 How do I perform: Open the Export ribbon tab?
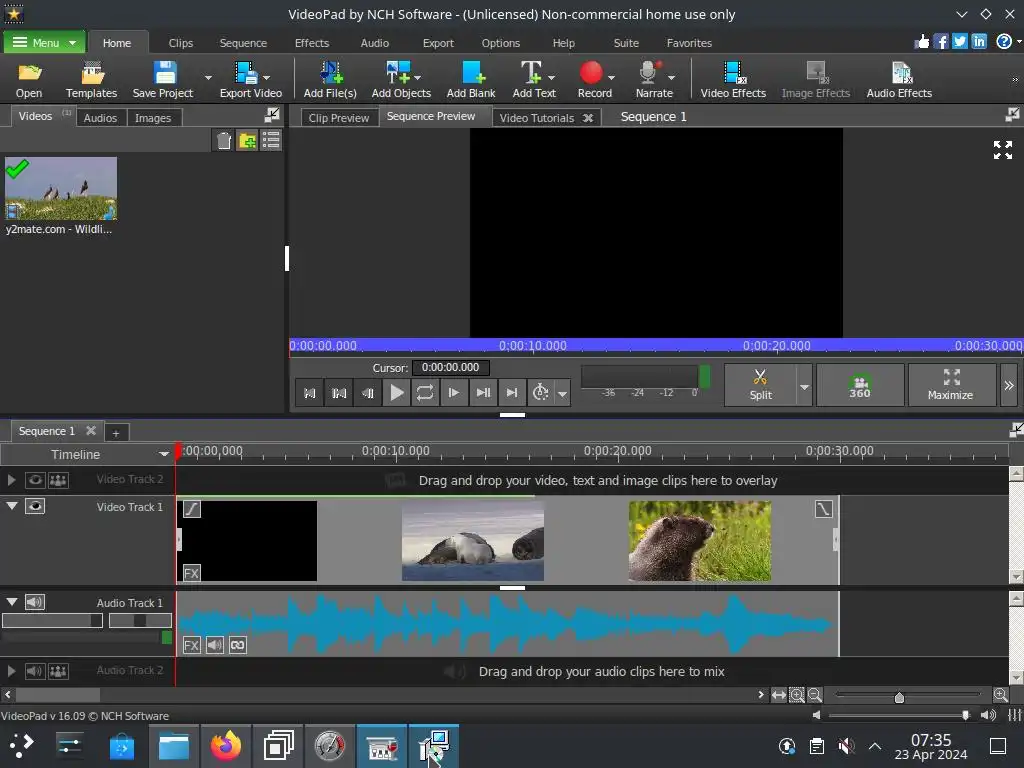click(438, 43)
